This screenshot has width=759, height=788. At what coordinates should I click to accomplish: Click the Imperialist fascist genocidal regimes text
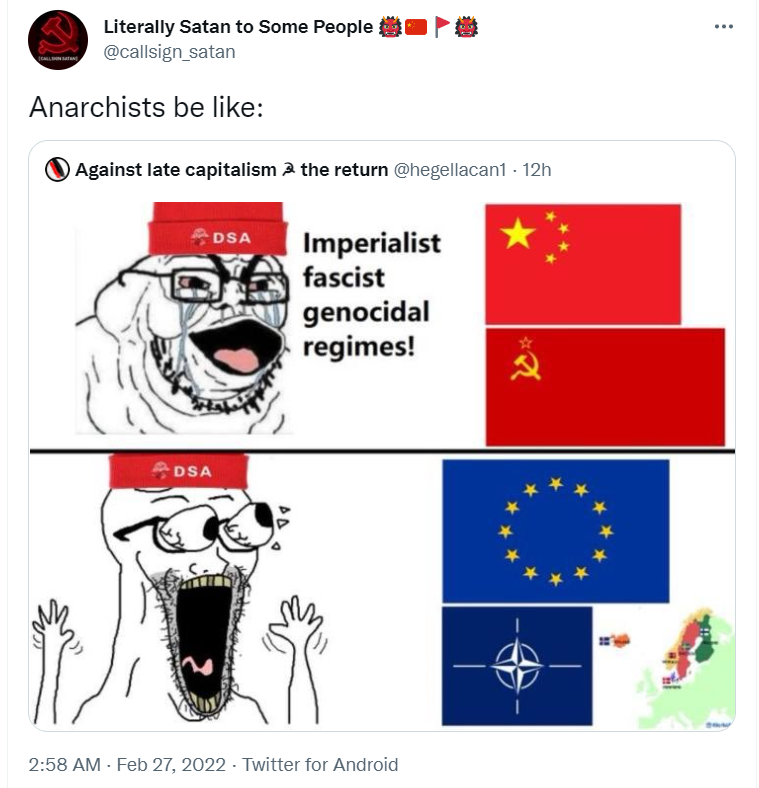click(371, 294)
